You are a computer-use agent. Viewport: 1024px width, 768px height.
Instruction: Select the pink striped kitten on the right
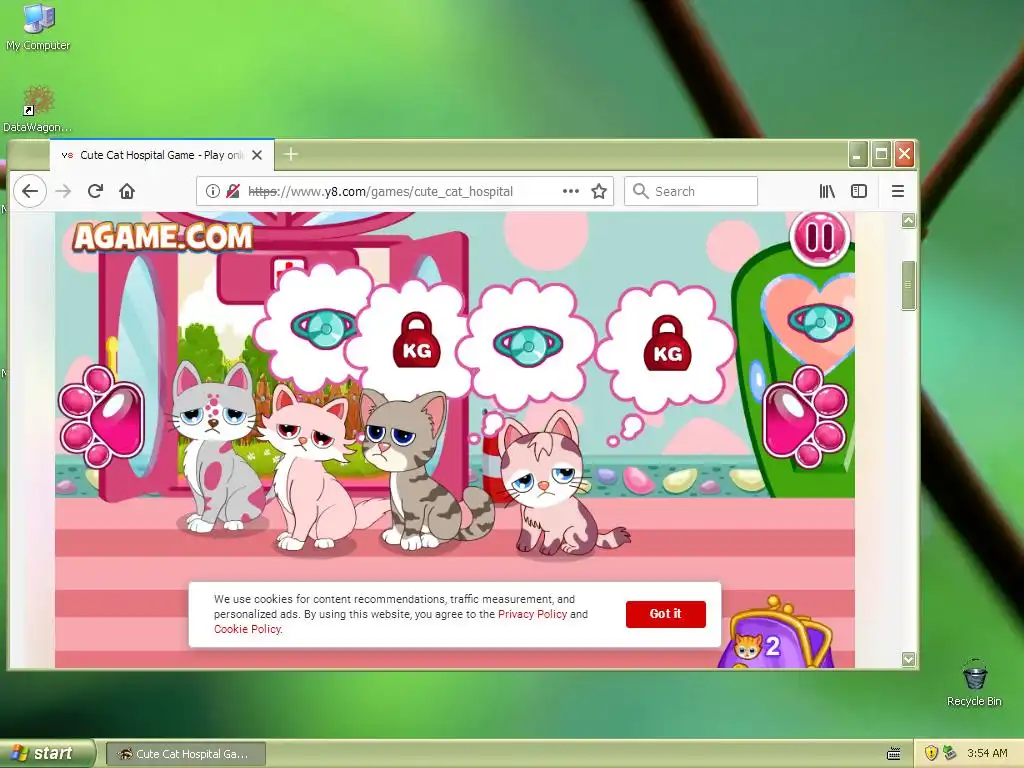(x=558, y=485)
